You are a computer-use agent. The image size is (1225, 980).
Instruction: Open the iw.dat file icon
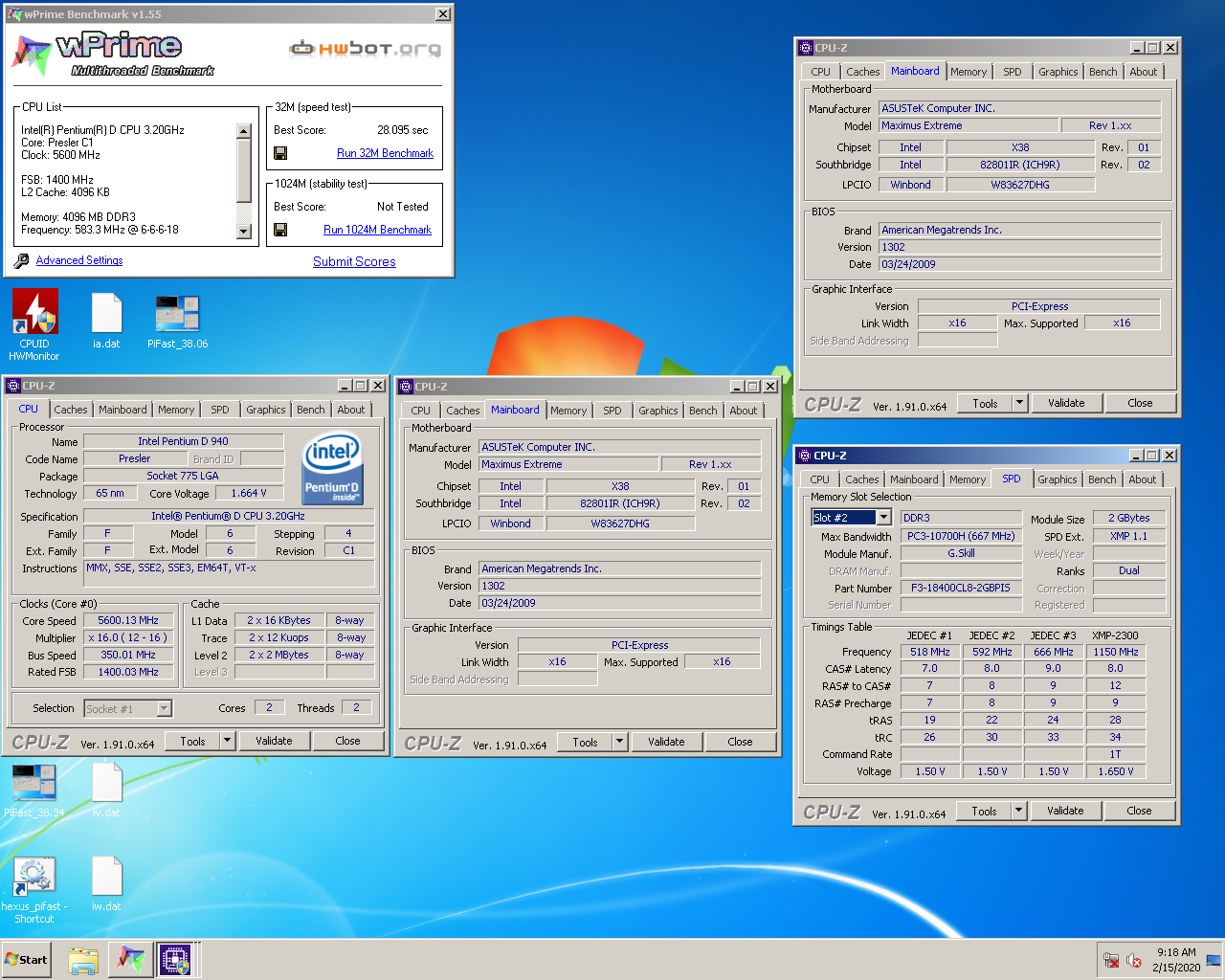coord(106,877)
